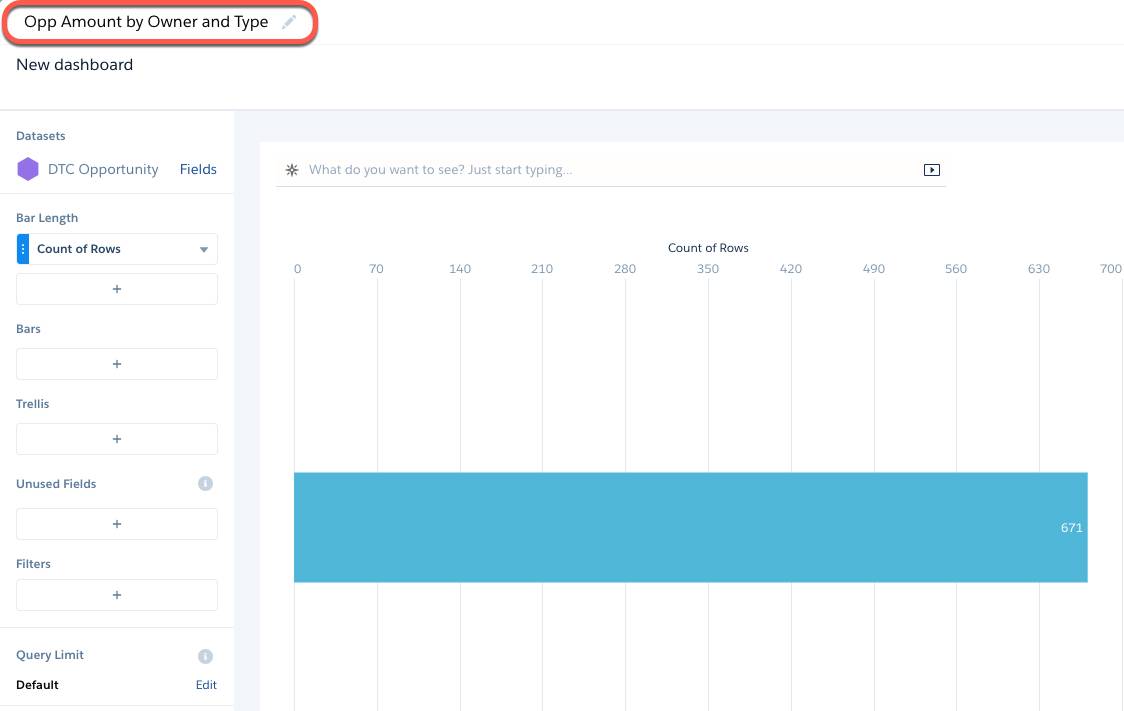1124x711 pixels.
Task: Select the DTC Opportunity dataset name
Action: (103, 169)
